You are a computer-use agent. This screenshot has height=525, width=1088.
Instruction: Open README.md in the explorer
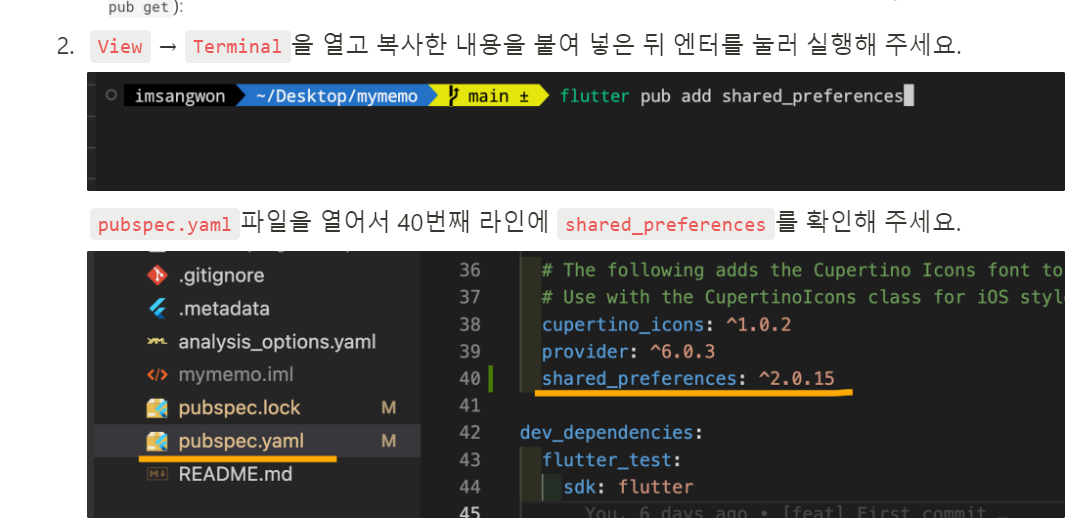[x=235, y=474]
